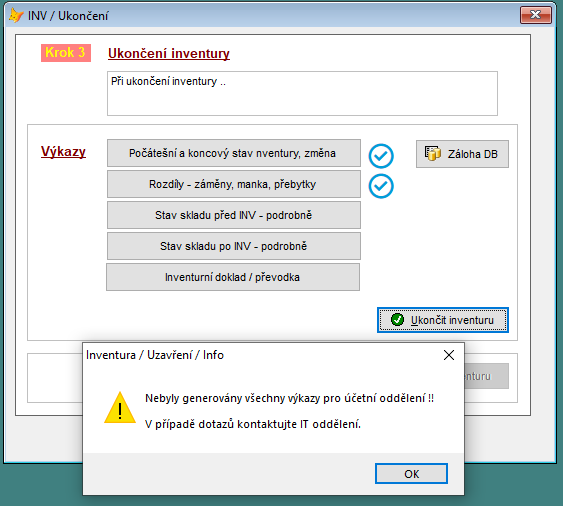This screenshot has height=506, width=563.
Task: Open Stav skladu před INV - podrobně
Action: pyautogui.click(x=234, y=215)
